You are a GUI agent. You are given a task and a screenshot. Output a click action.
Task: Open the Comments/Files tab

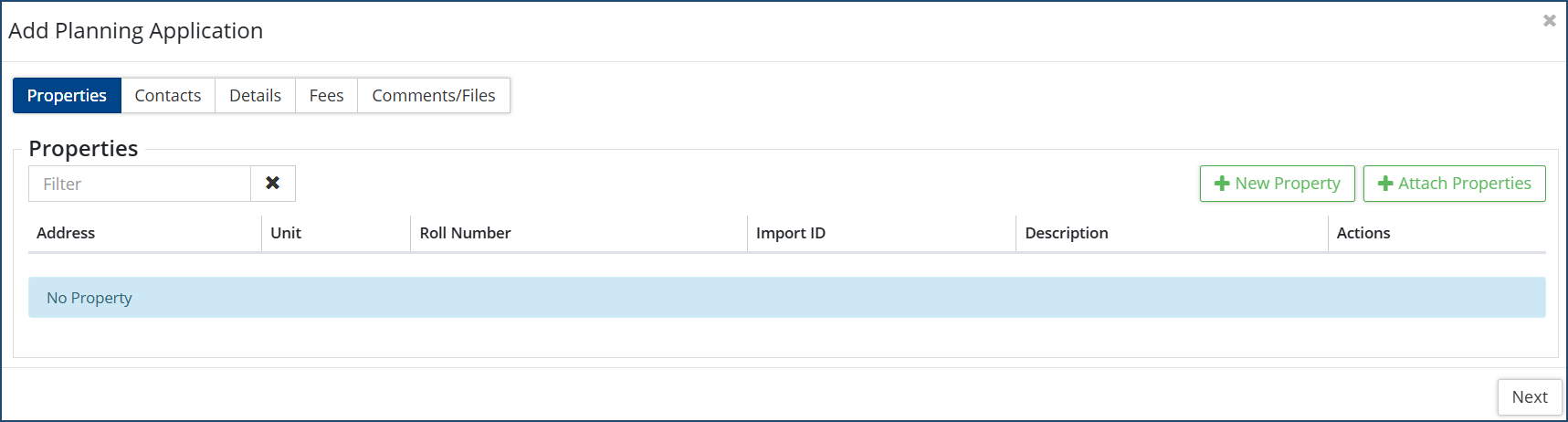pos(434,96)
